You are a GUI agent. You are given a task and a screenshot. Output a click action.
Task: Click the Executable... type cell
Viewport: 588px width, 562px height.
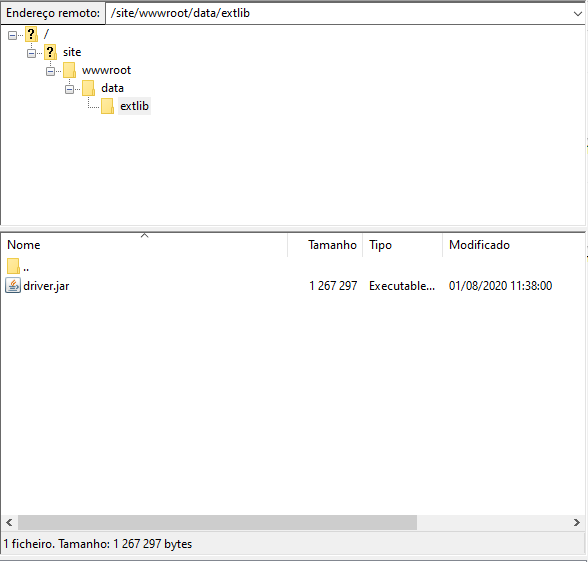click(x=402, y=286)
